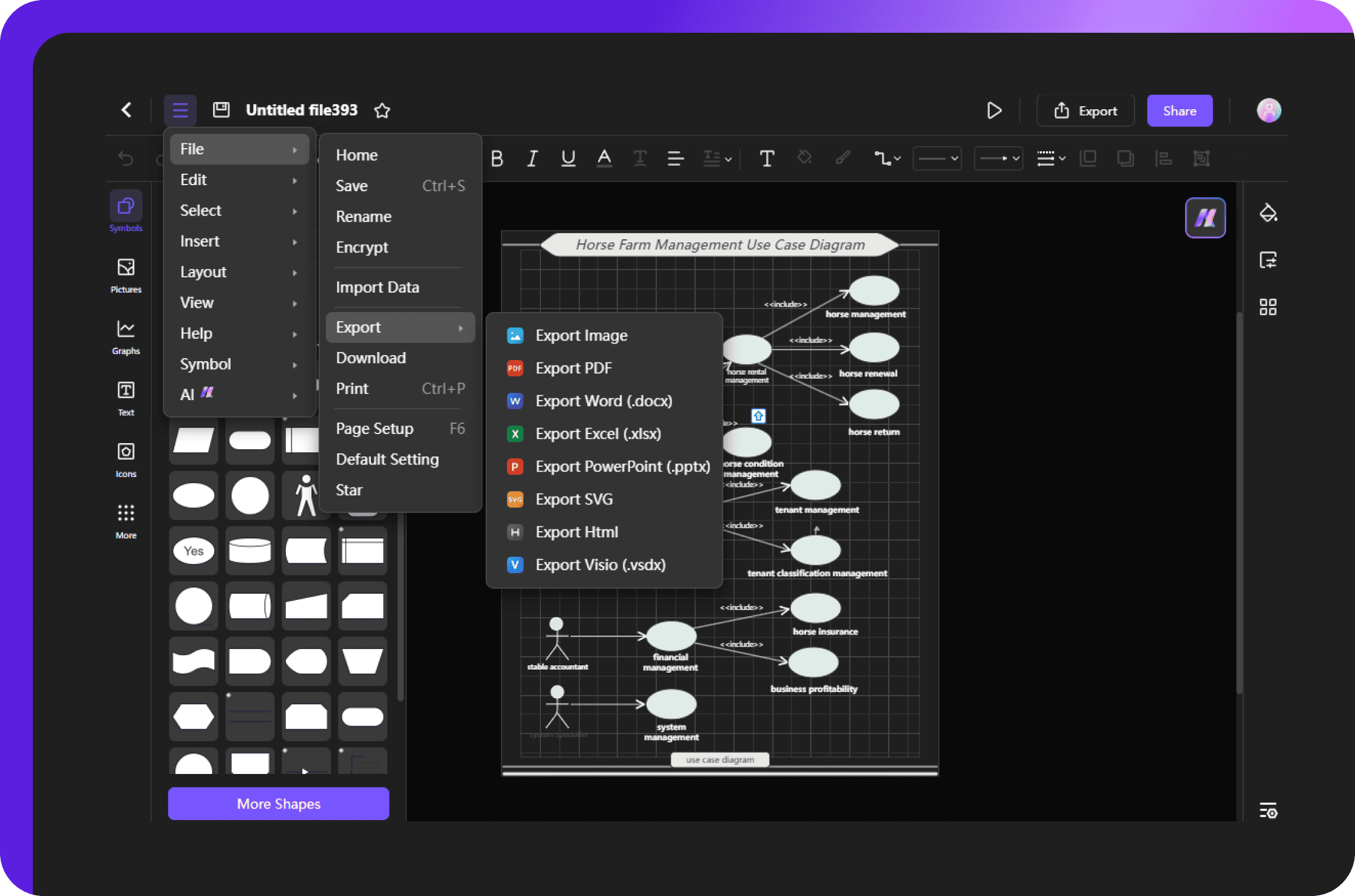Select the stick figure actor shape
The image size is (1355, 896).
[x=306, y=495]
